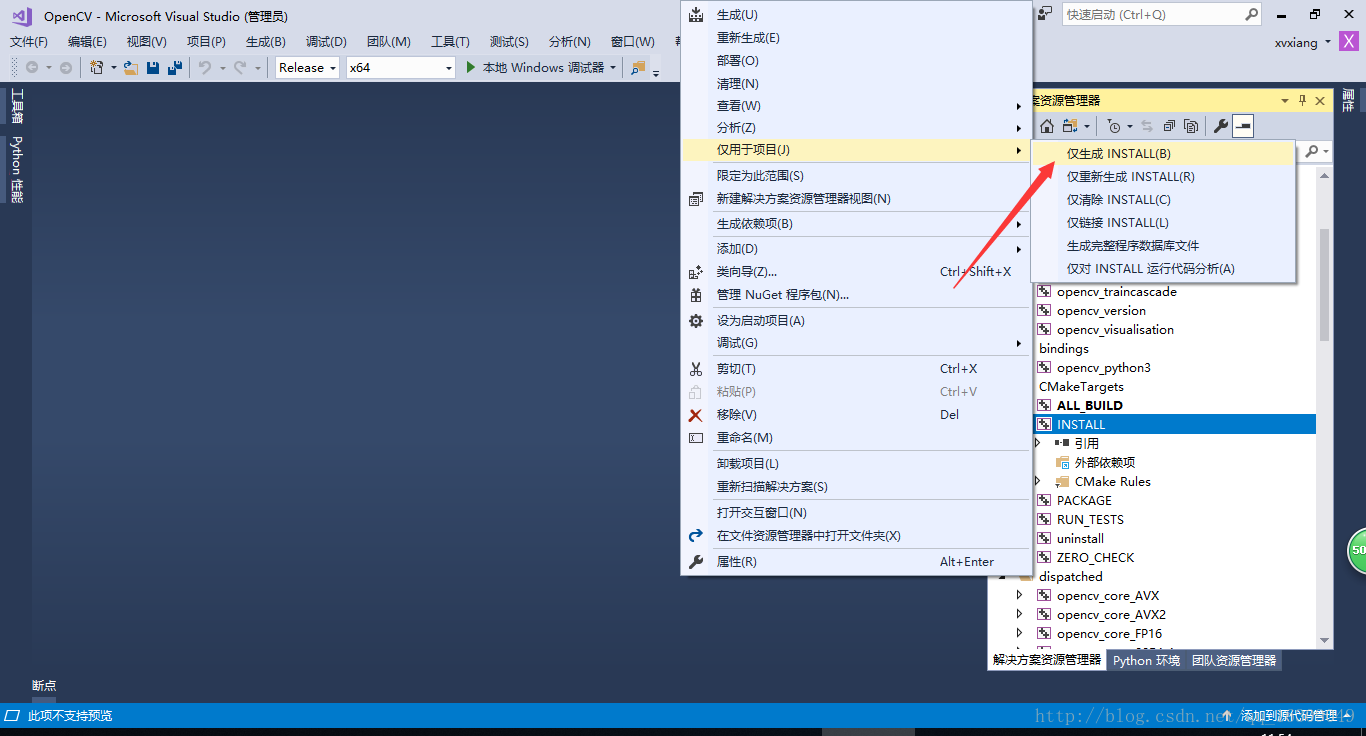Viewport: 1366px width, 736px height.
Task: Select 重新生成(E) in context menu
Action: pos(855,38)
